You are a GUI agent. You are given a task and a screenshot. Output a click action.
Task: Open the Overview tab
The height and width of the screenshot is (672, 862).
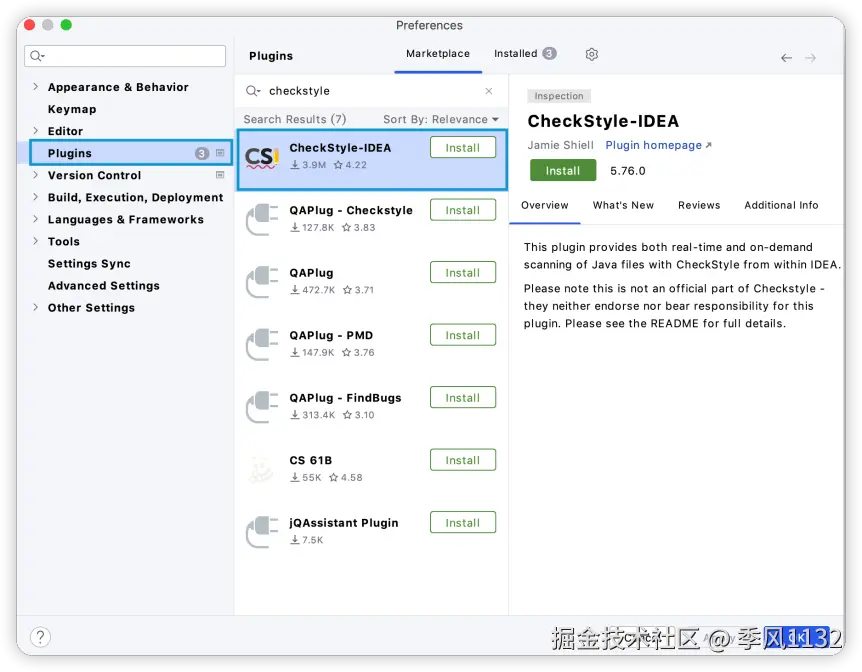[544, 205]
